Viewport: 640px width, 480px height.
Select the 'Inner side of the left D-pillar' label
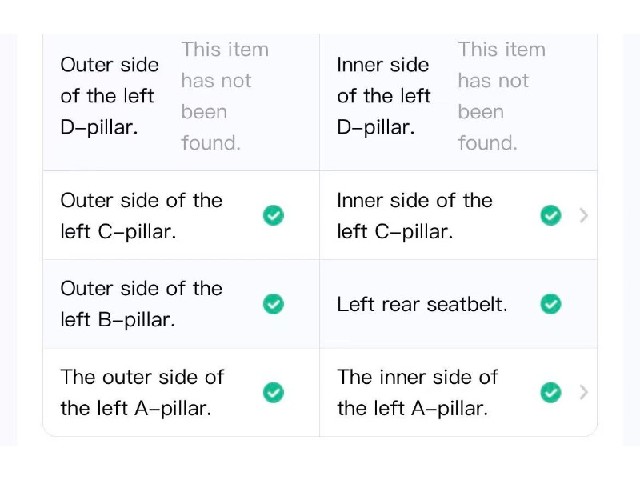pos(384,96)
